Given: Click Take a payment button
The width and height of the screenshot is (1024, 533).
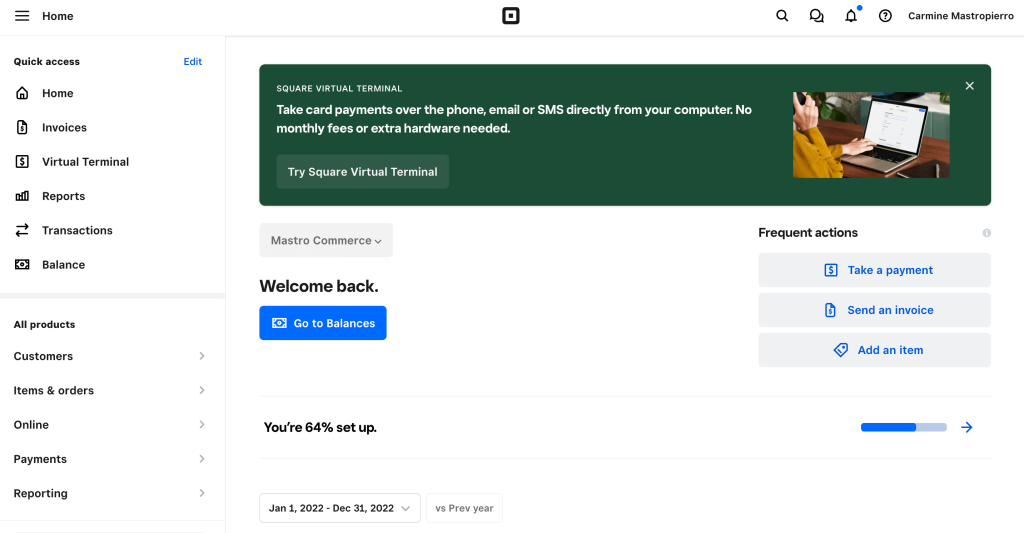Looking at the screenshot, I should pos(874,270).
